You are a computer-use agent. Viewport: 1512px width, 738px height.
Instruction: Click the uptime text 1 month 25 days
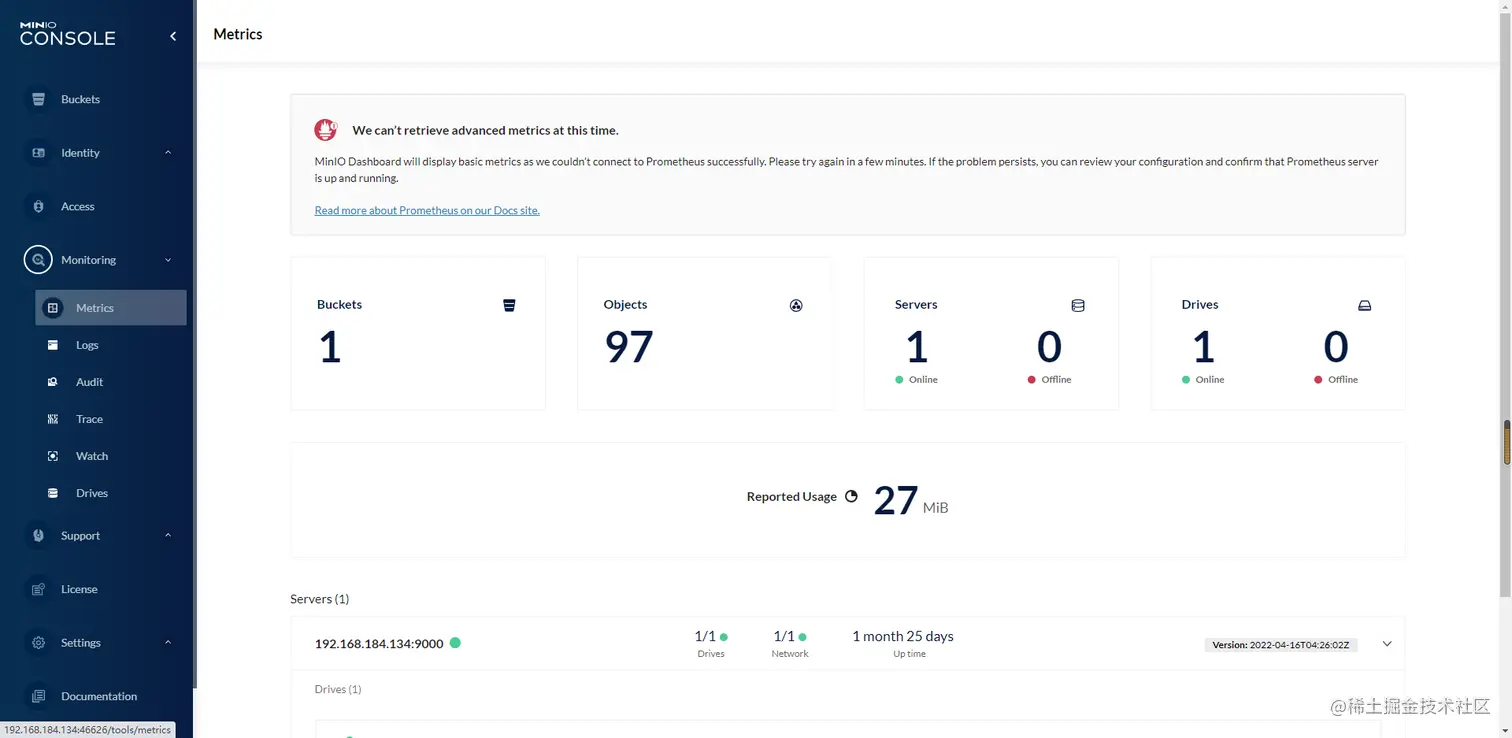[x=903, y=636]
